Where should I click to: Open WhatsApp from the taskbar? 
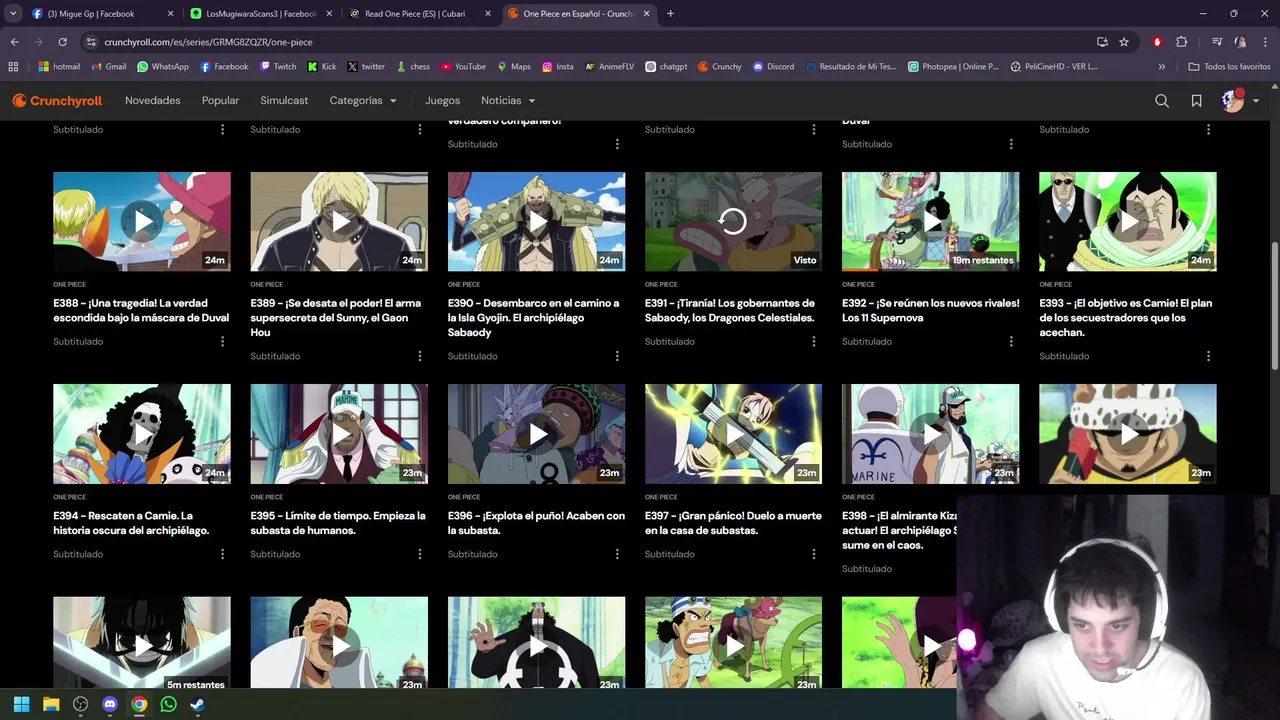168,704
